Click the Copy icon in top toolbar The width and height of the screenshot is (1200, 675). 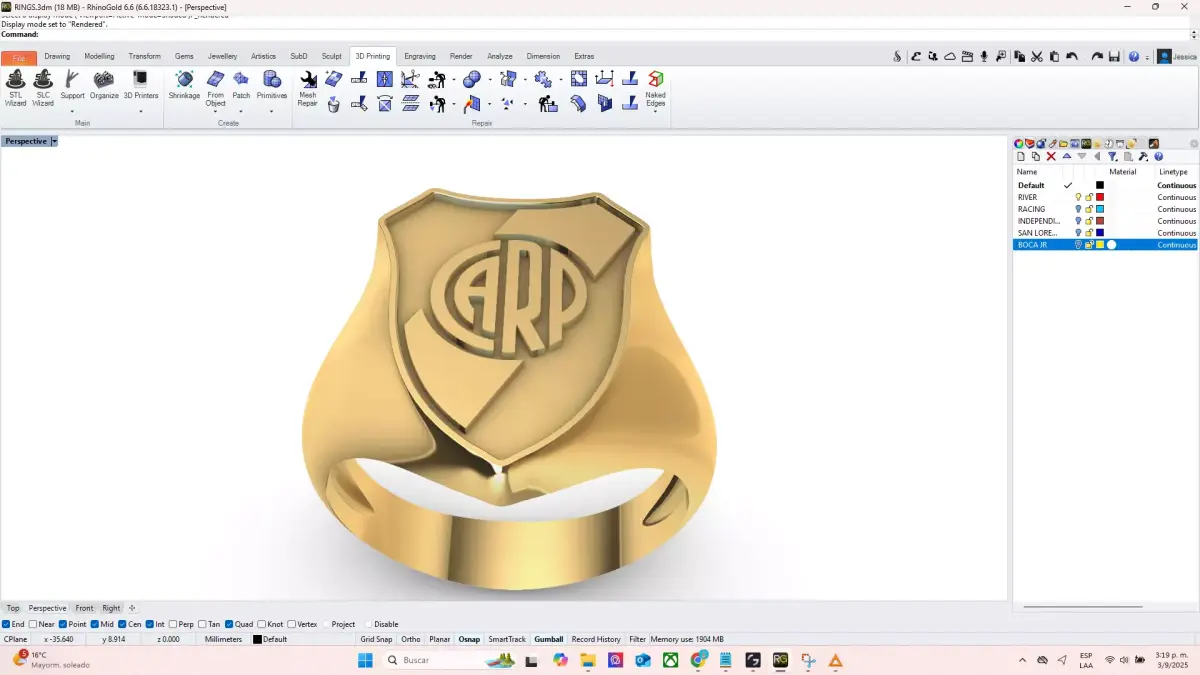tap(1019, 57)
